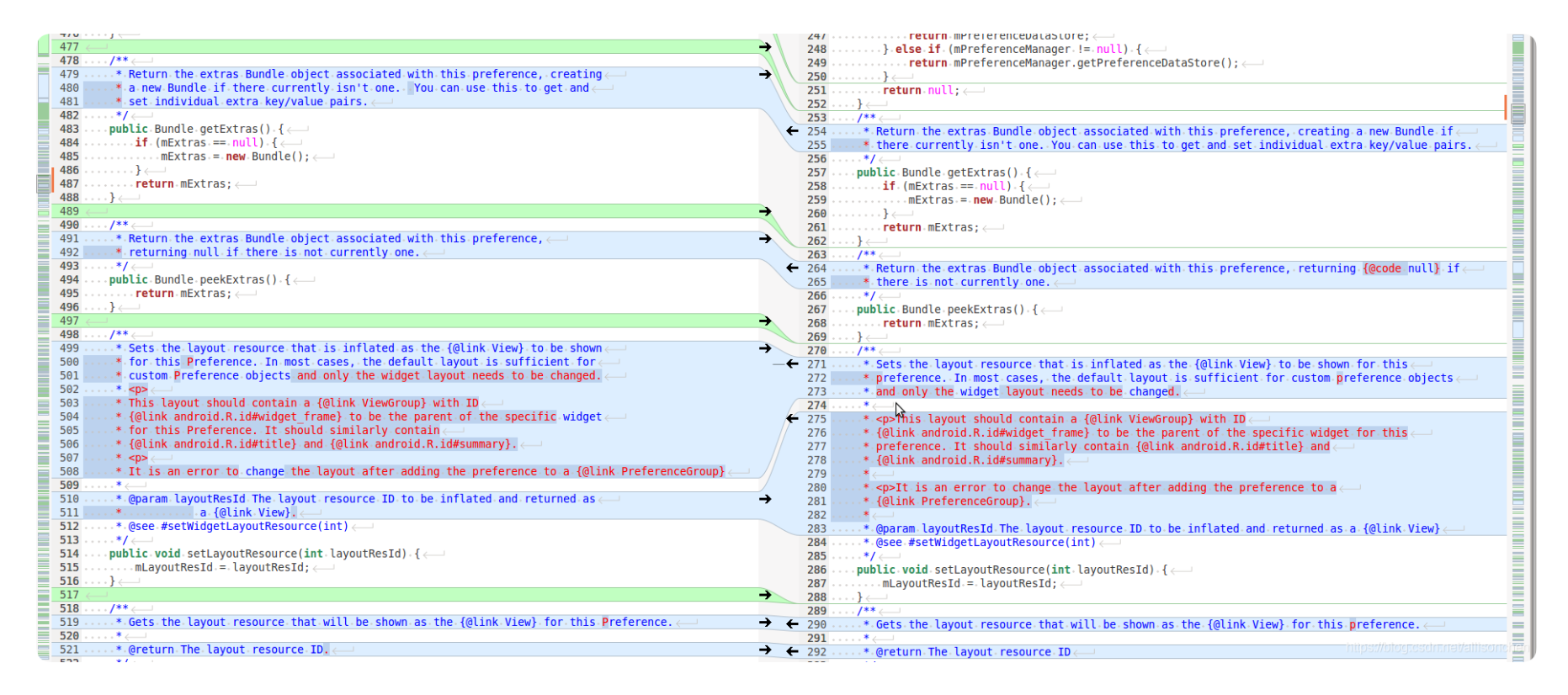Screen dimensions: 1568x695
Task: Push the line 477 change to the right pane
Action: point(765,47)
